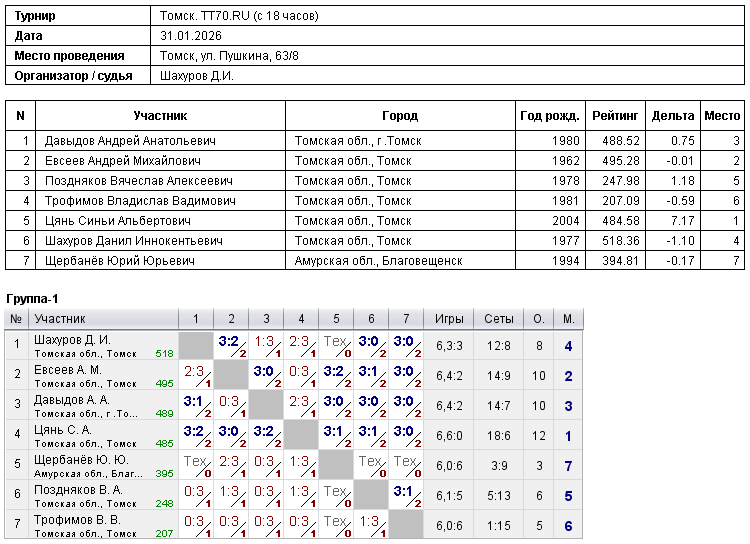Click the Сеты column header in group table
The image size is (750, 544).
500,319
